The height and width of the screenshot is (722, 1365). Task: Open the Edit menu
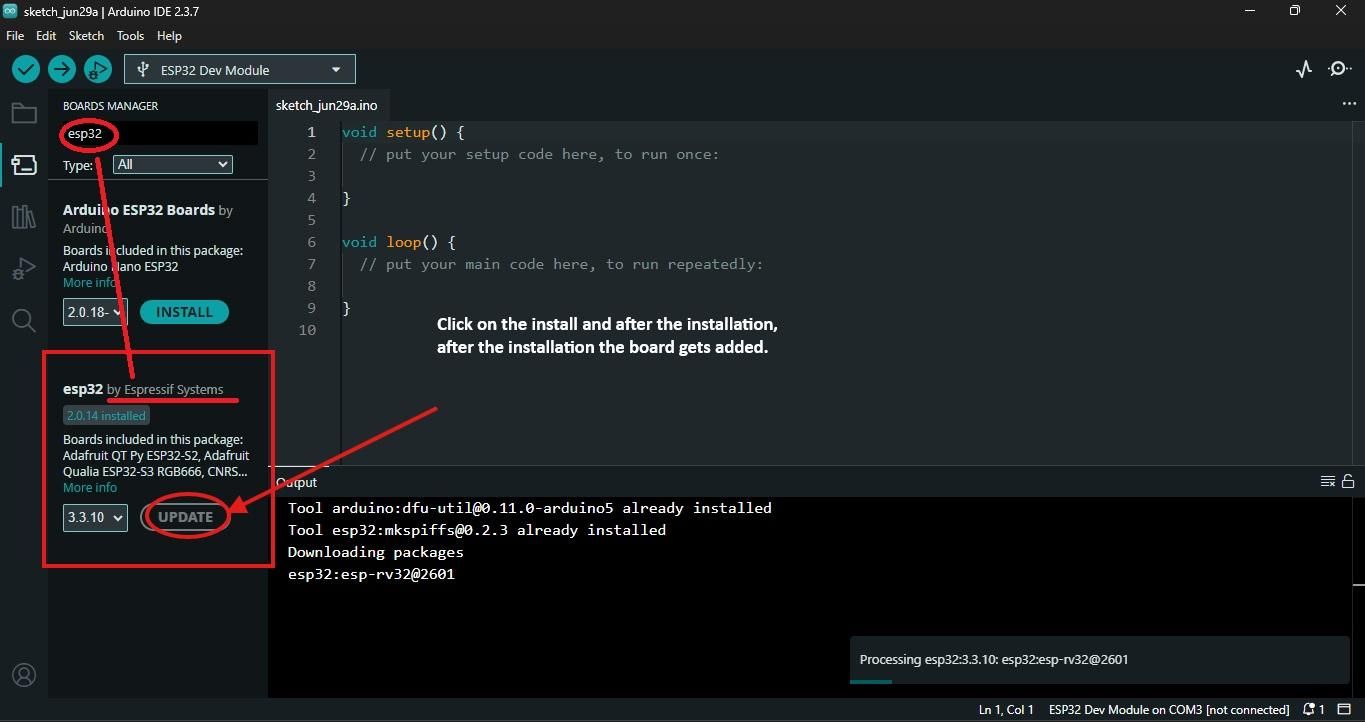point(46,35)
